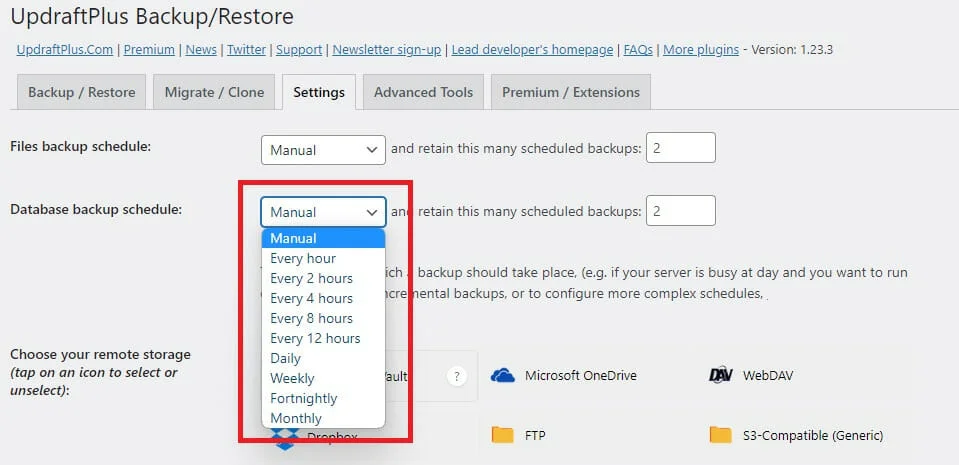The height and width of the screenshot is (465, 959).
Task: Open the Advanced Tools tab
Action: pyautogui.click(x=423, y=92)
